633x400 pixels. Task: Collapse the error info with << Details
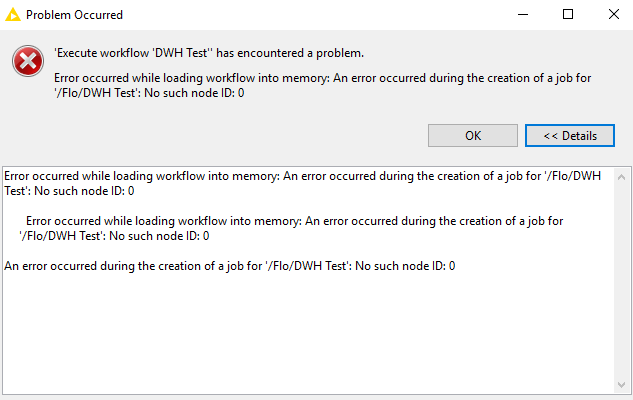[570, 136]
